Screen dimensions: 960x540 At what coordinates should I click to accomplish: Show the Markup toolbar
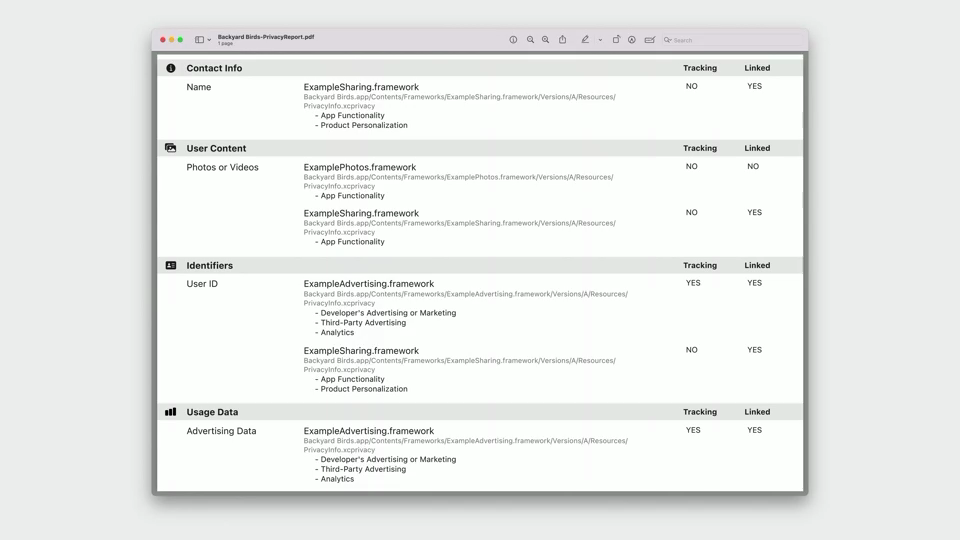click(632, 40)
